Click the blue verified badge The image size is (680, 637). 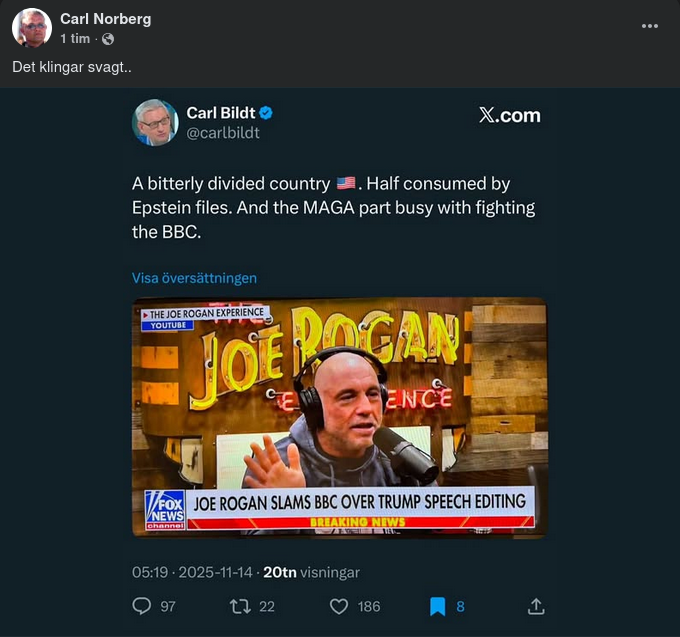267,113
